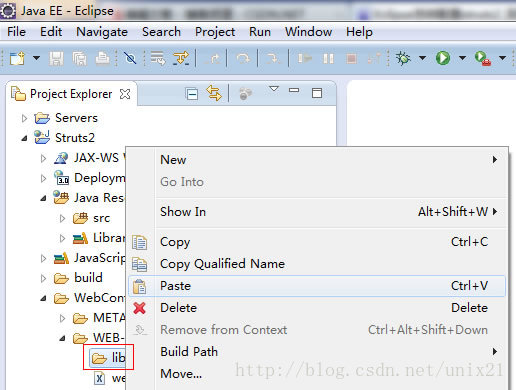Open the Run dropdown arrow
The height and width of the screenshot is (390, 516).
[x=462, y=58]
